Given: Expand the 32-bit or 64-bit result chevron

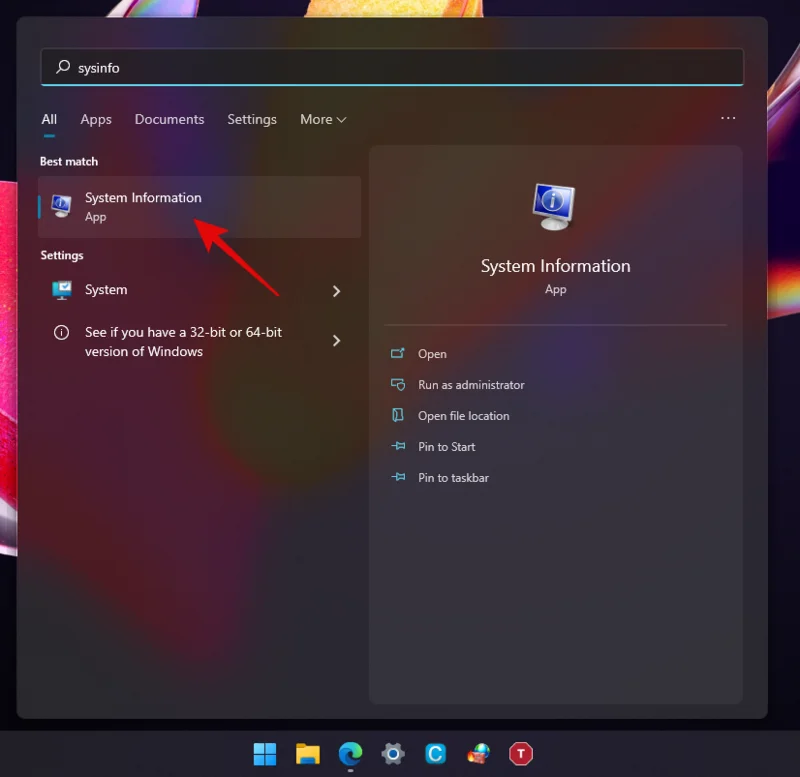Looking at the screenshot, I should click(x=336, y=340).
